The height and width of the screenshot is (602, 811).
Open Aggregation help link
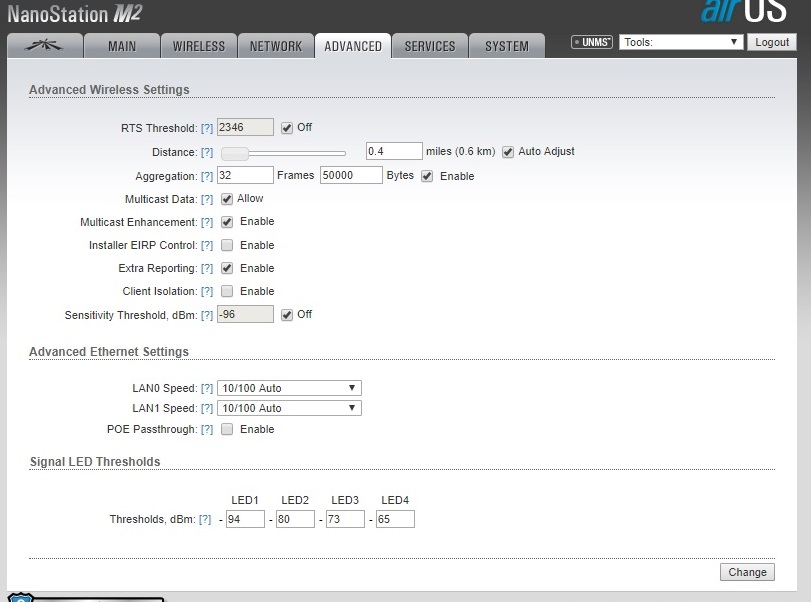click(207, 176)
